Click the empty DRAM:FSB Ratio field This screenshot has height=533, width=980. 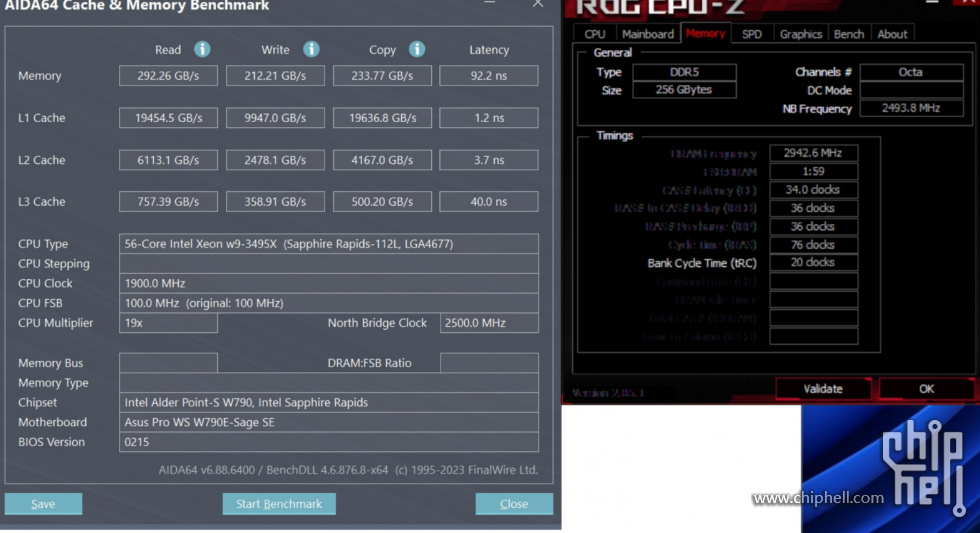[489, 362]
